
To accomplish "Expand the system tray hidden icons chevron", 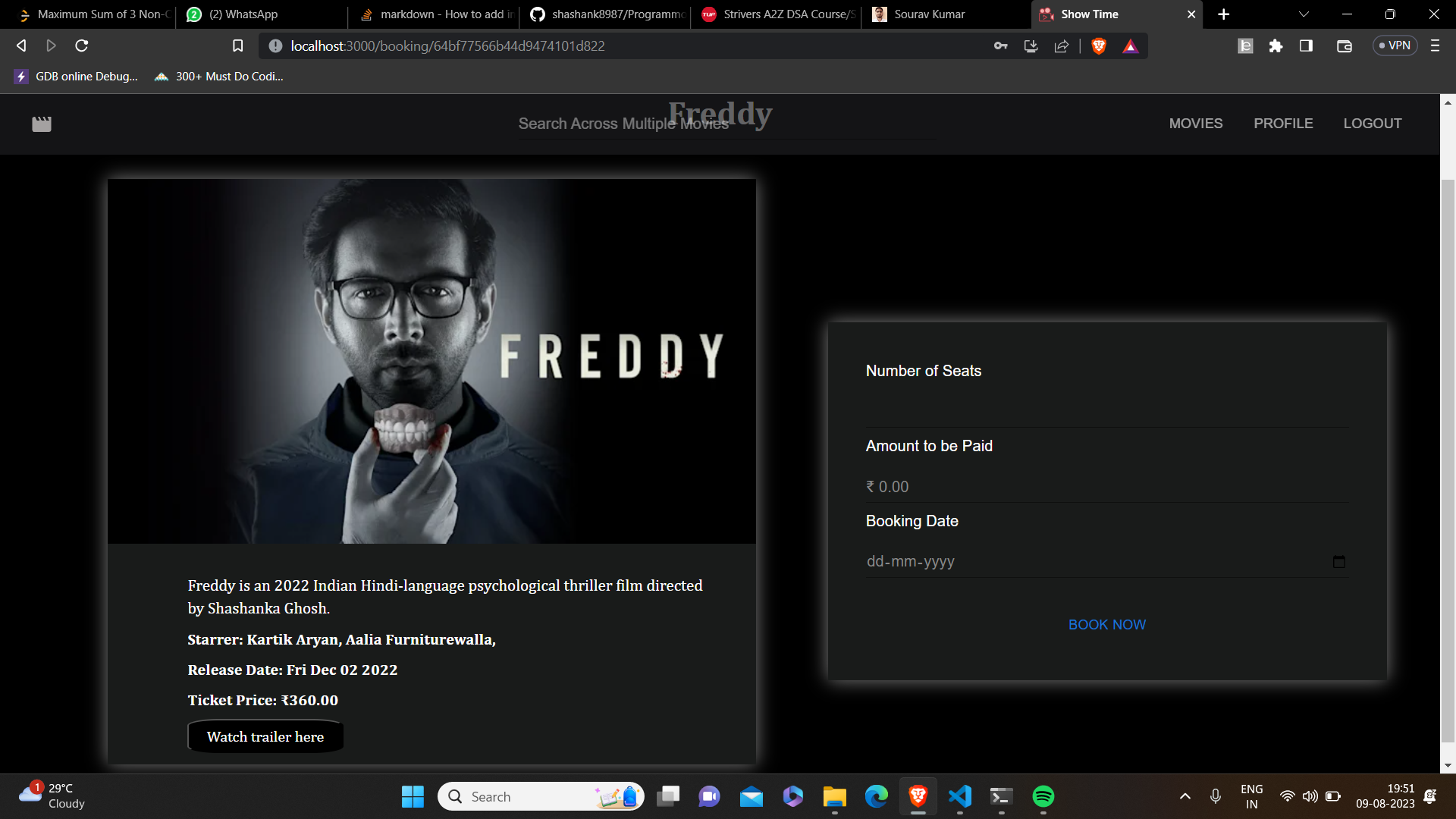I will pos(1185,796).
